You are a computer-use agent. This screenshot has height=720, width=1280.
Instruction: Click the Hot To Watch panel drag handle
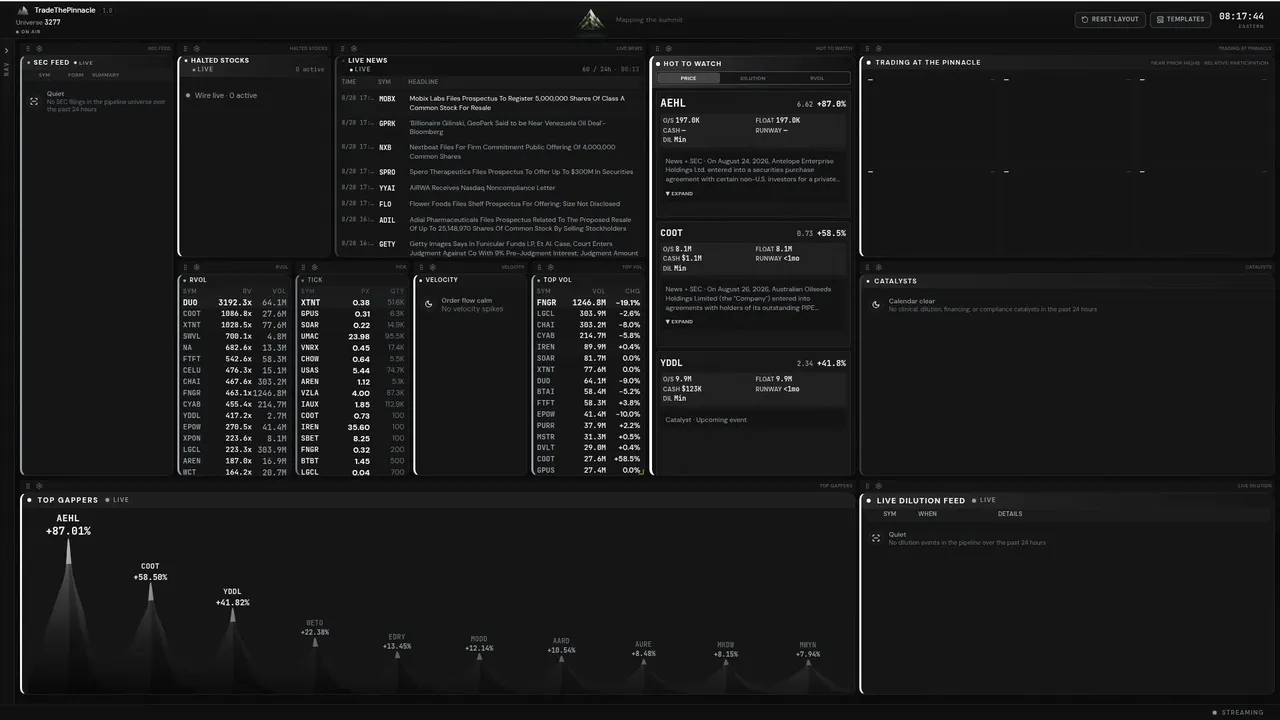(x=657, y=48)
